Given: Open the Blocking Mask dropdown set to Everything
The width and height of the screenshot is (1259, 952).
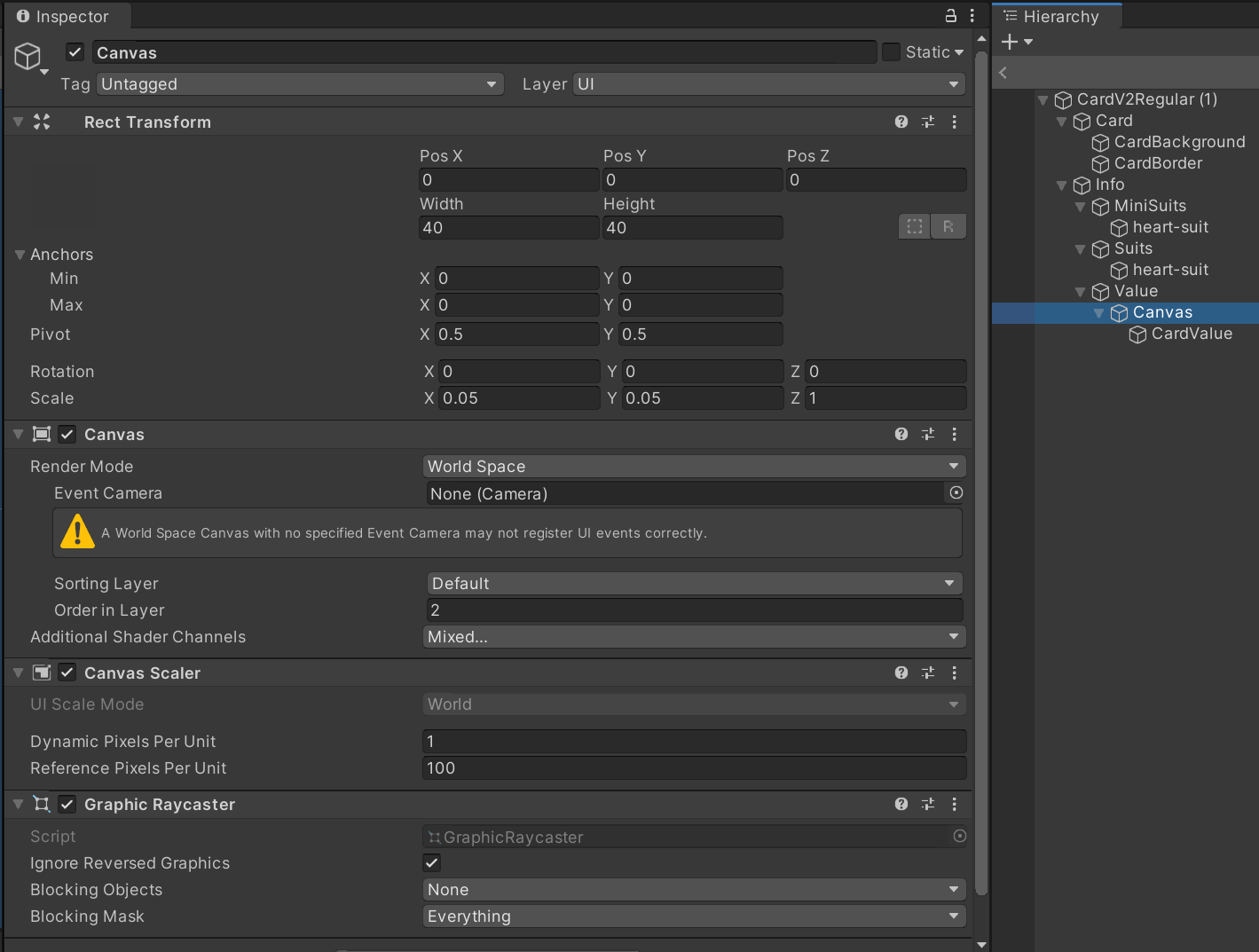Looking at the screenshot, I should (x=693, y=916).
